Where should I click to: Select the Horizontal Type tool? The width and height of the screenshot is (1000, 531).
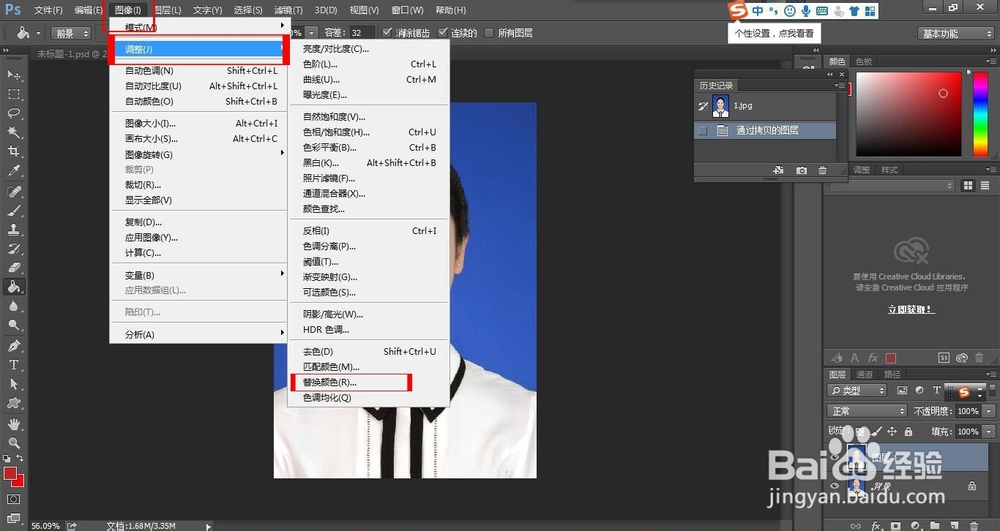(x=14, y=365)
